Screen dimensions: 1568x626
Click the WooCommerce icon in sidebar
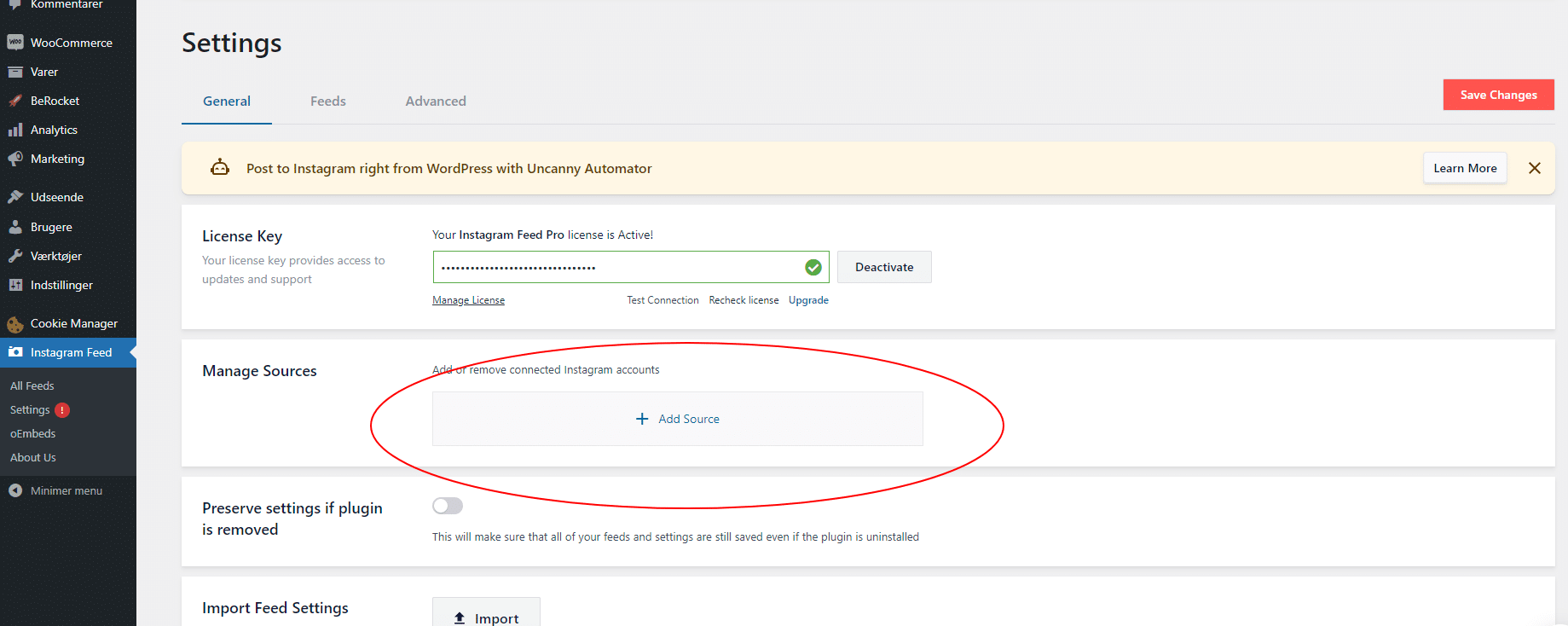(x=15, y=43)
